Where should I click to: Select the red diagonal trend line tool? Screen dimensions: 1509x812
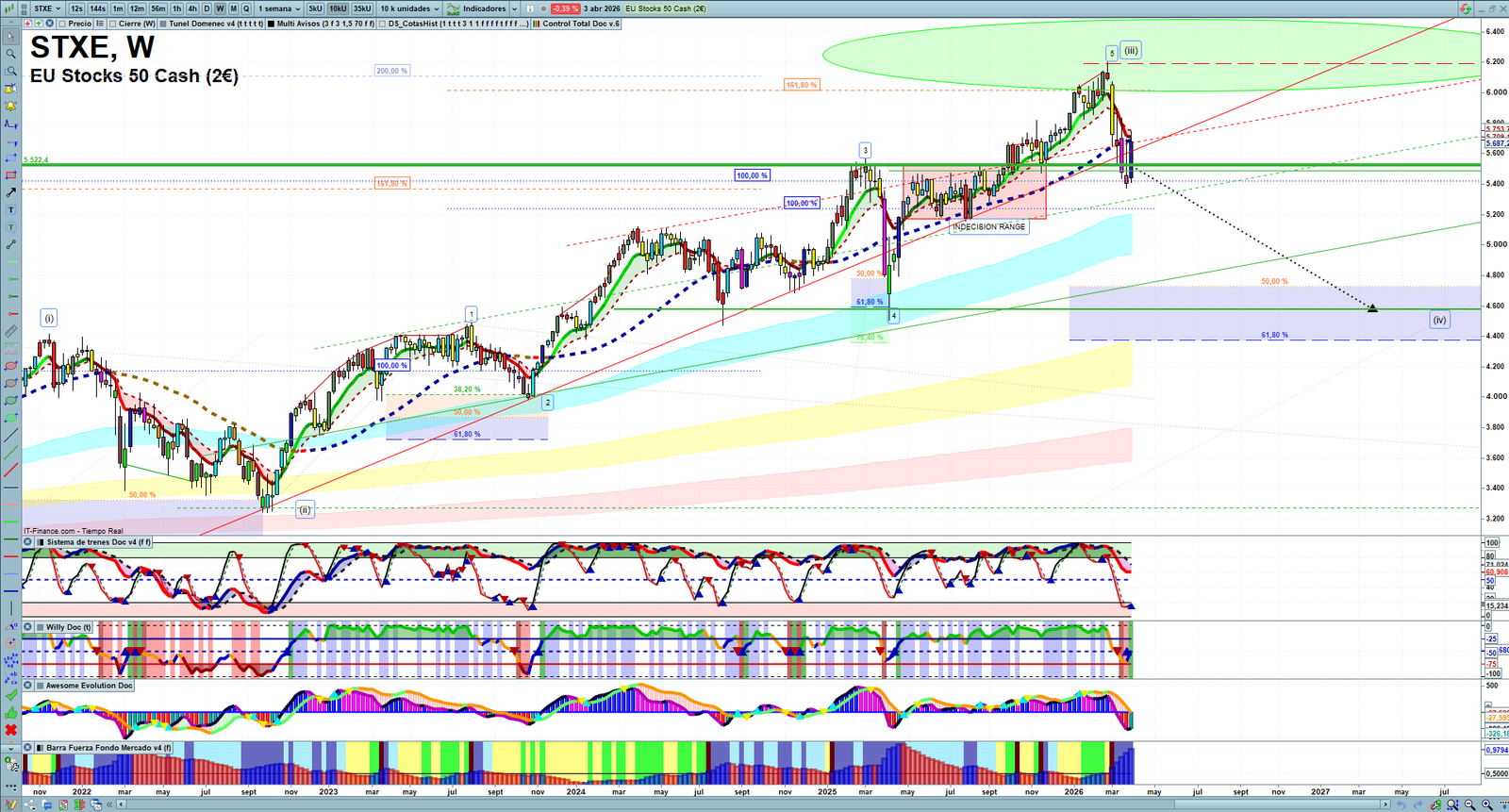coord(10,470)
